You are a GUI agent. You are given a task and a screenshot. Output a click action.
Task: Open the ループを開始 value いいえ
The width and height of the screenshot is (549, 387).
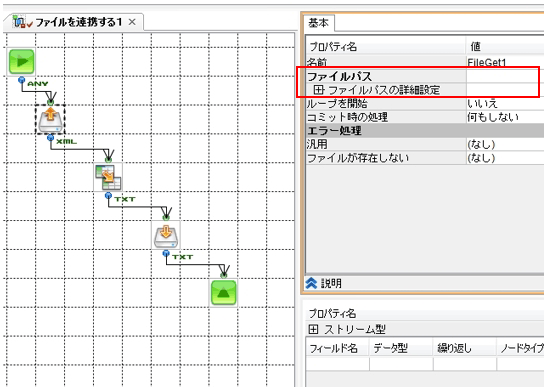coord(482,103)
